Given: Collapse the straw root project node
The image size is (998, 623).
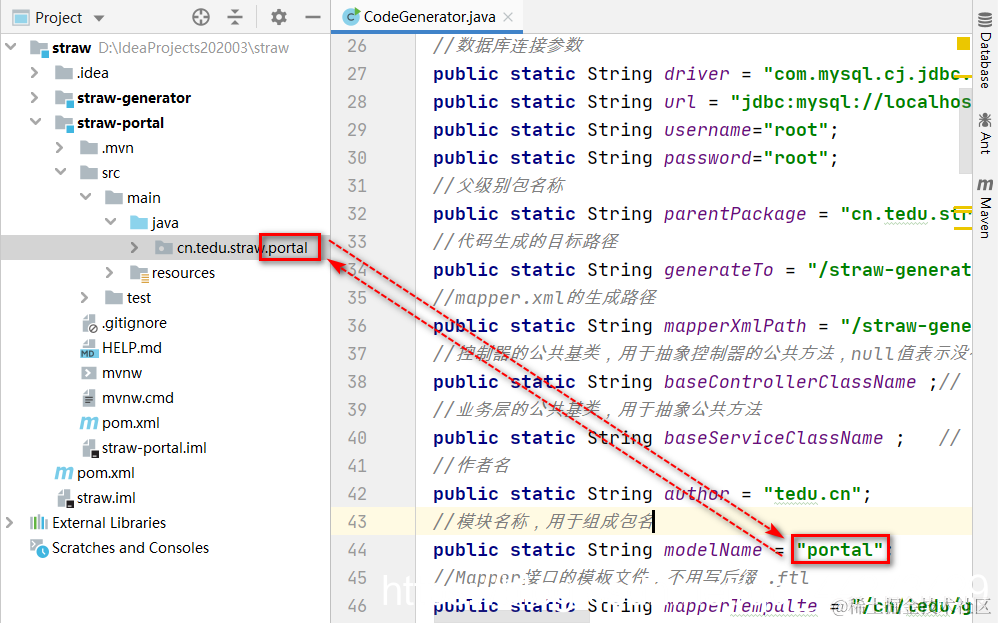Looking at the screenshot, I should 11,47.
